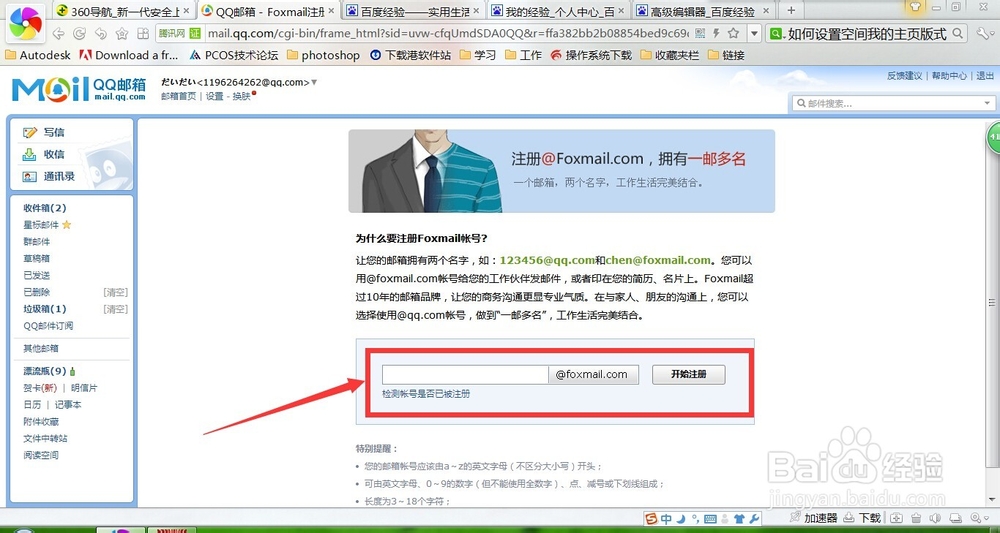
Task: Expand the account dropdown arrow beside email address
Action: click(314, 83)
